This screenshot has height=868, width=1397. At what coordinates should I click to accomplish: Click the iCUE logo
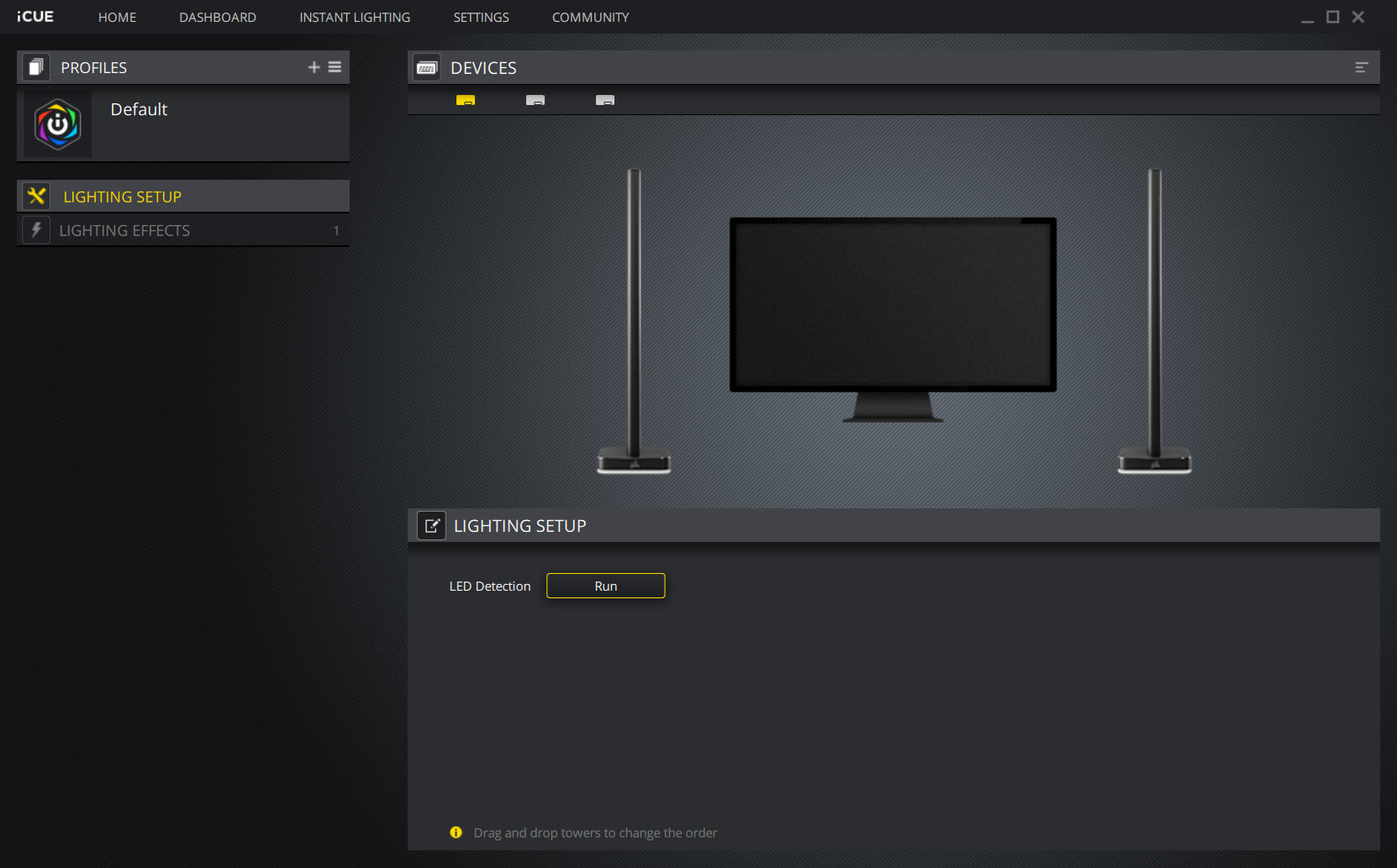point(35,17)
